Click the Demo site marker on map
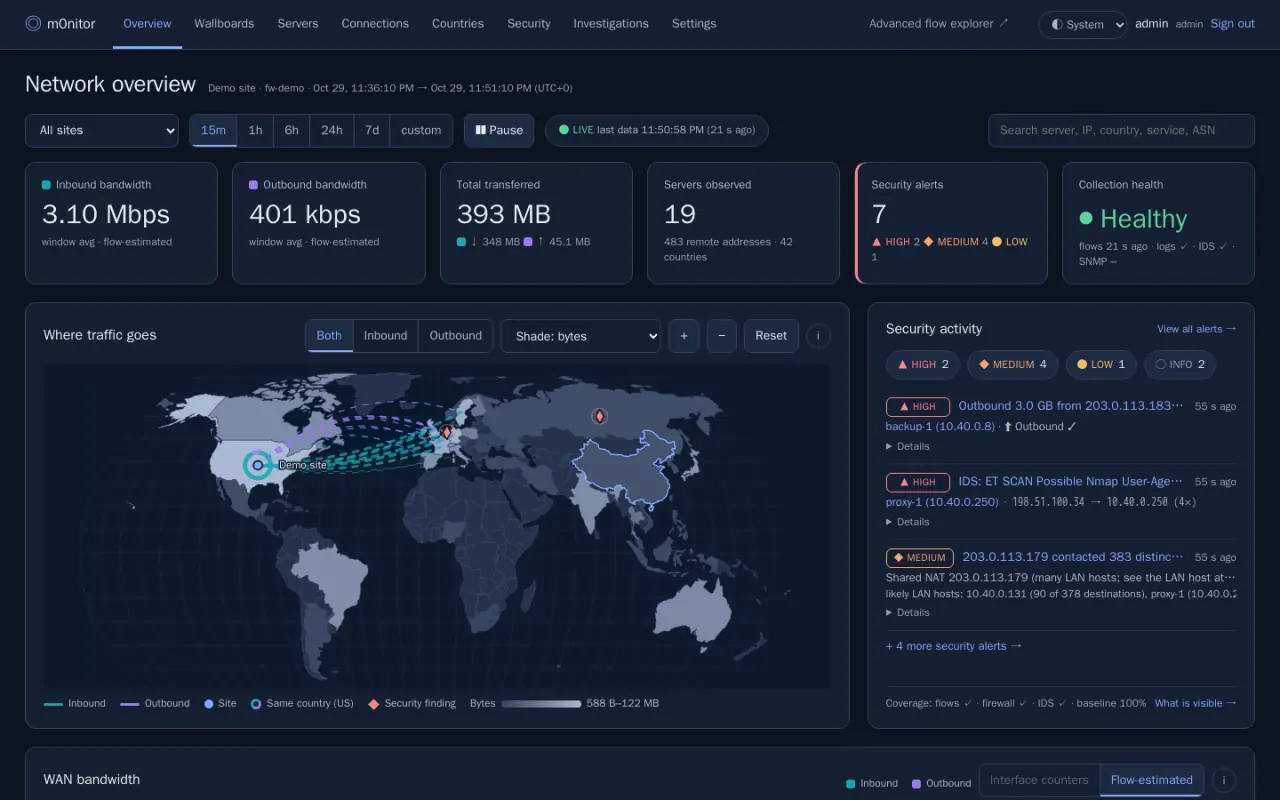Viewport: 1280px width, 800px height. 258,465
